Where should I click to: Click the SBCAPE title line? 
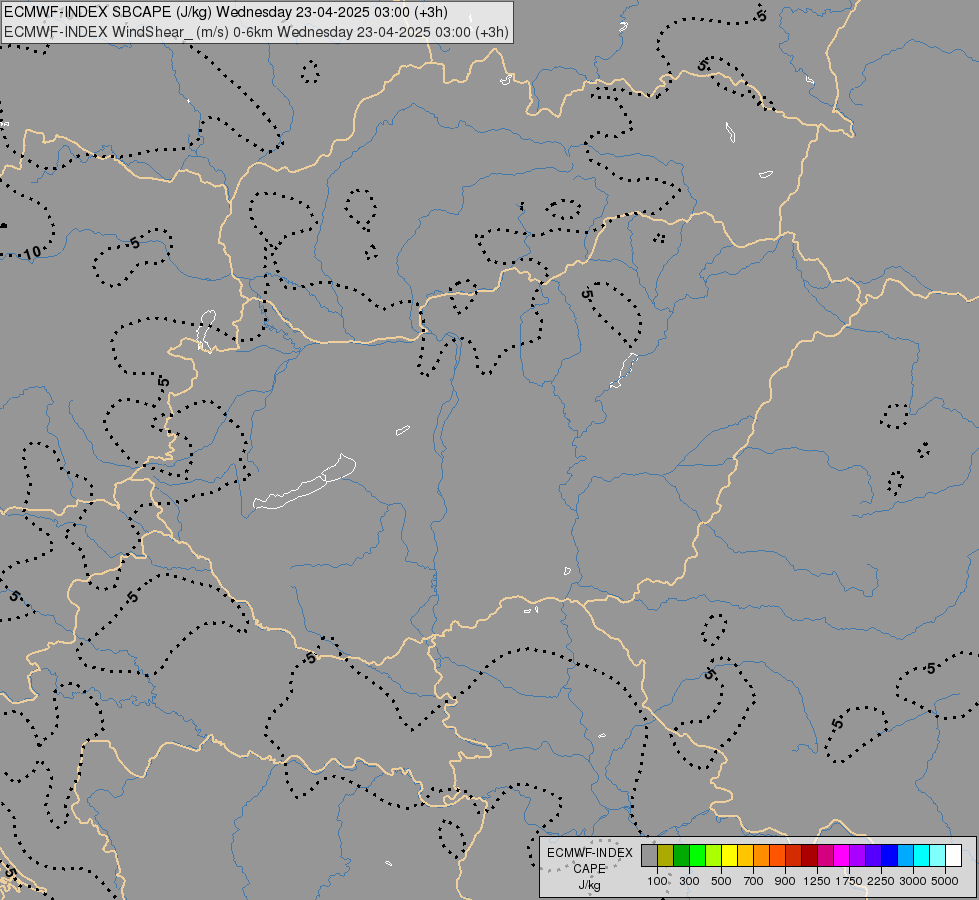[226, 12]
